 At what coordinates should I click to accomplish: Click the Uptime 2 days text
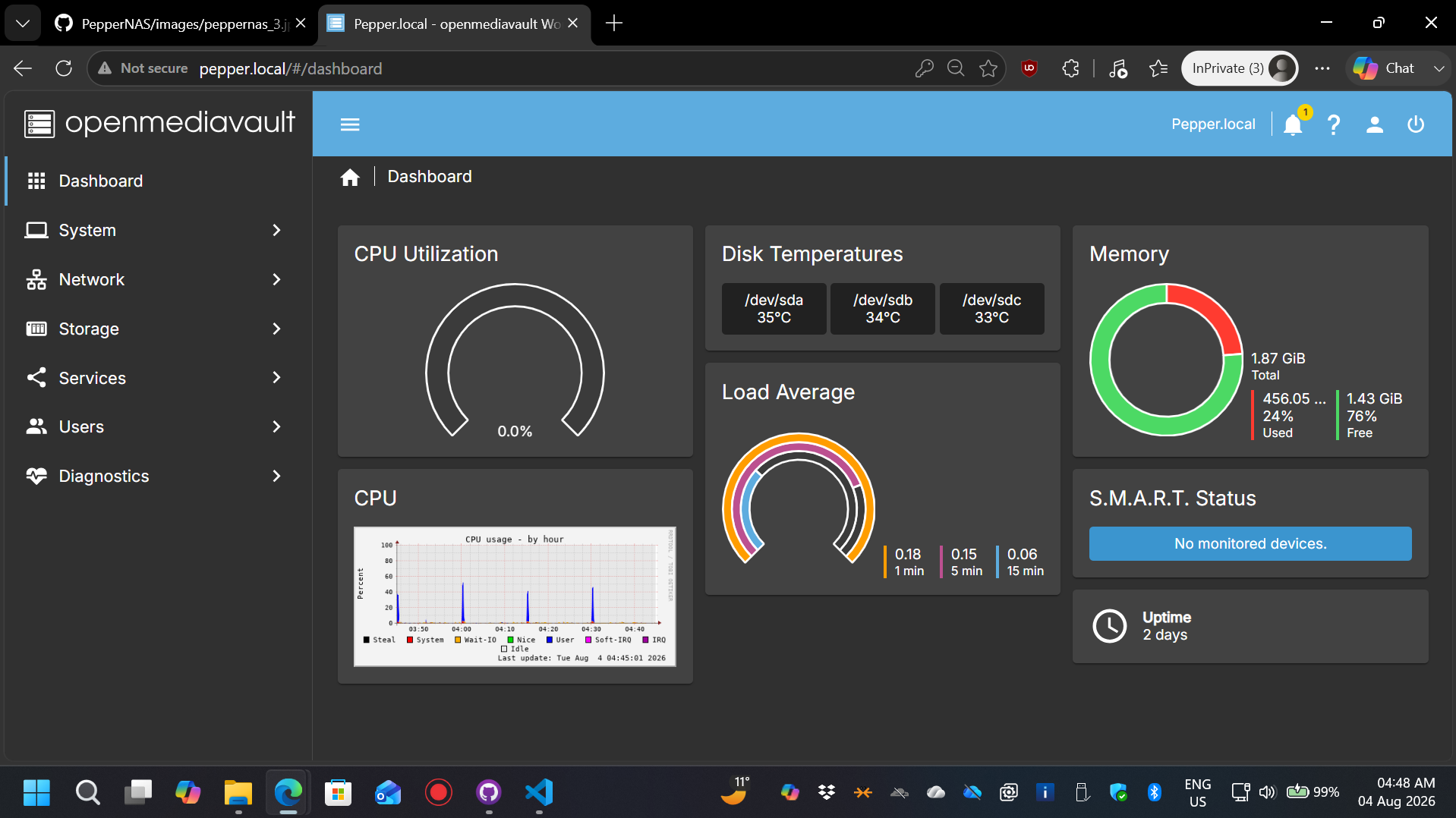point(1167,626)
